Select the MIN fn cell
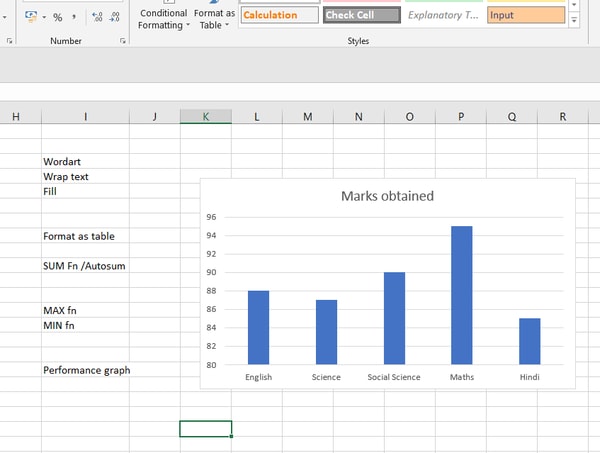 tap(85, 325)
